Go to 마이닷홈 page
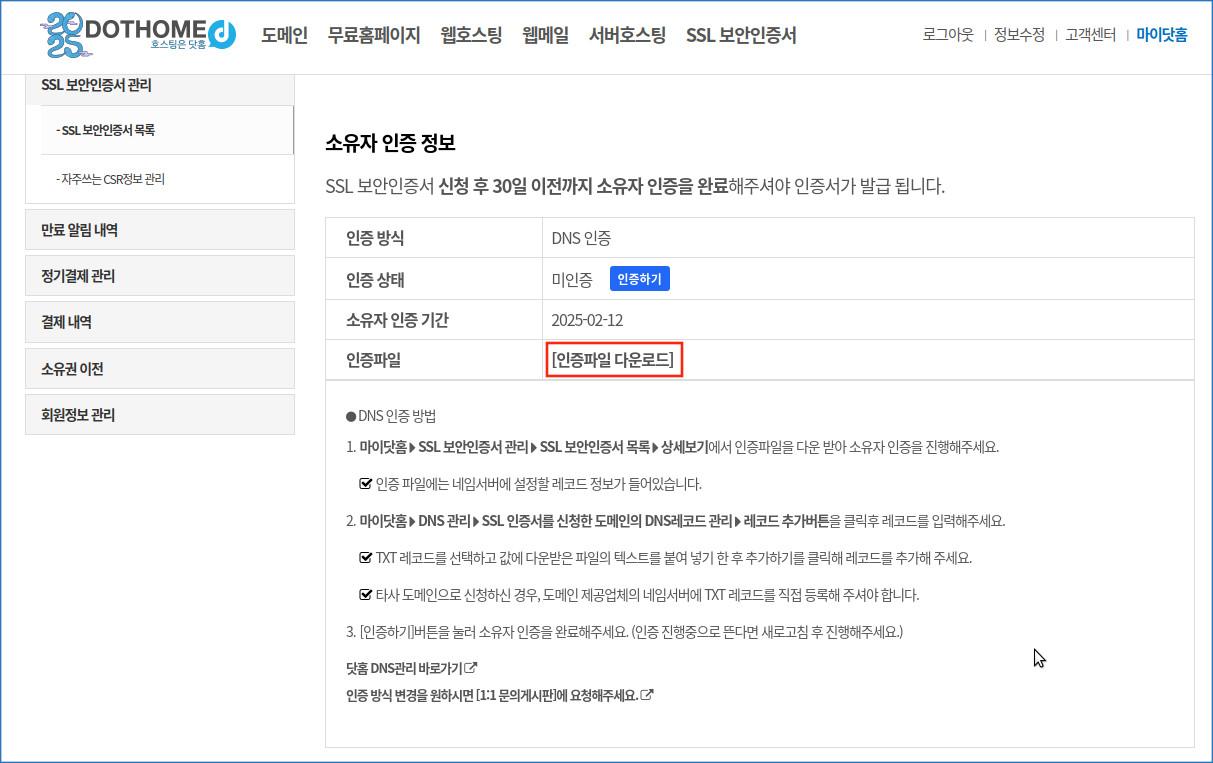This screenshot has width=1213, height=763. 1161,35
